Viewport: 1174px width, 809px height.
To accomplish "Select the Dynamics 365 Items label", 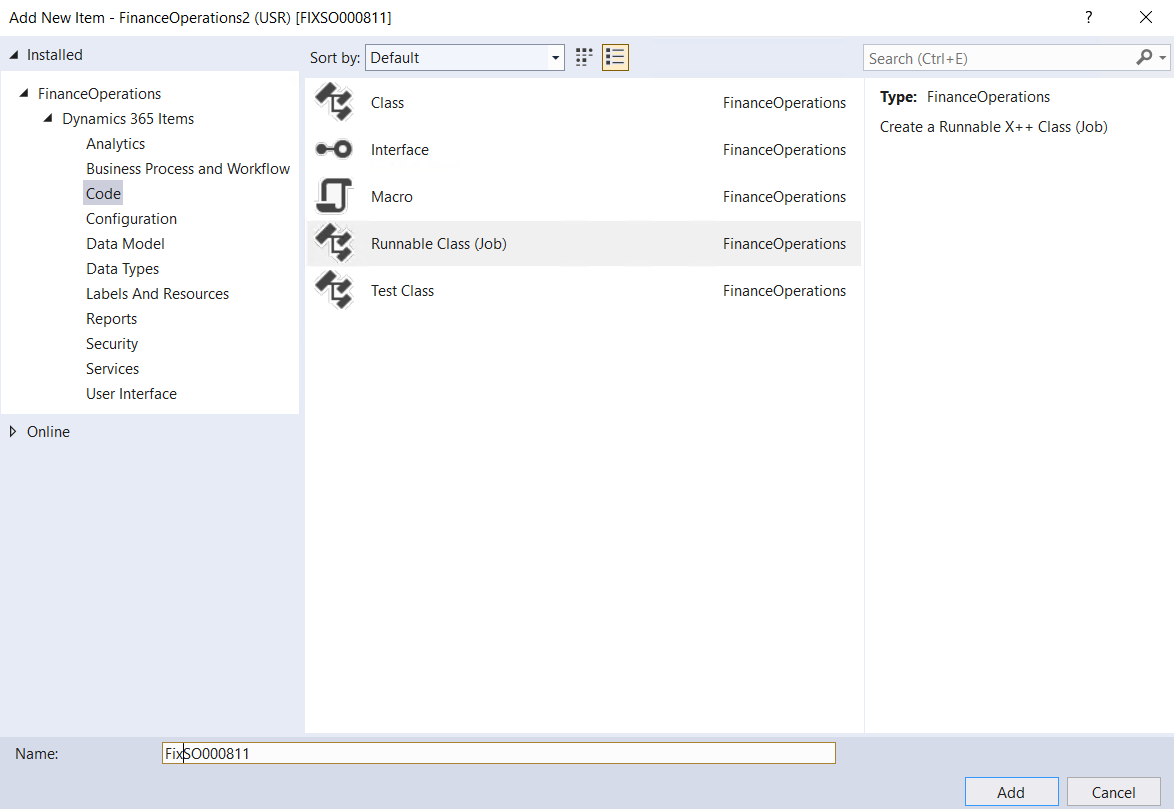I will 128,118.
